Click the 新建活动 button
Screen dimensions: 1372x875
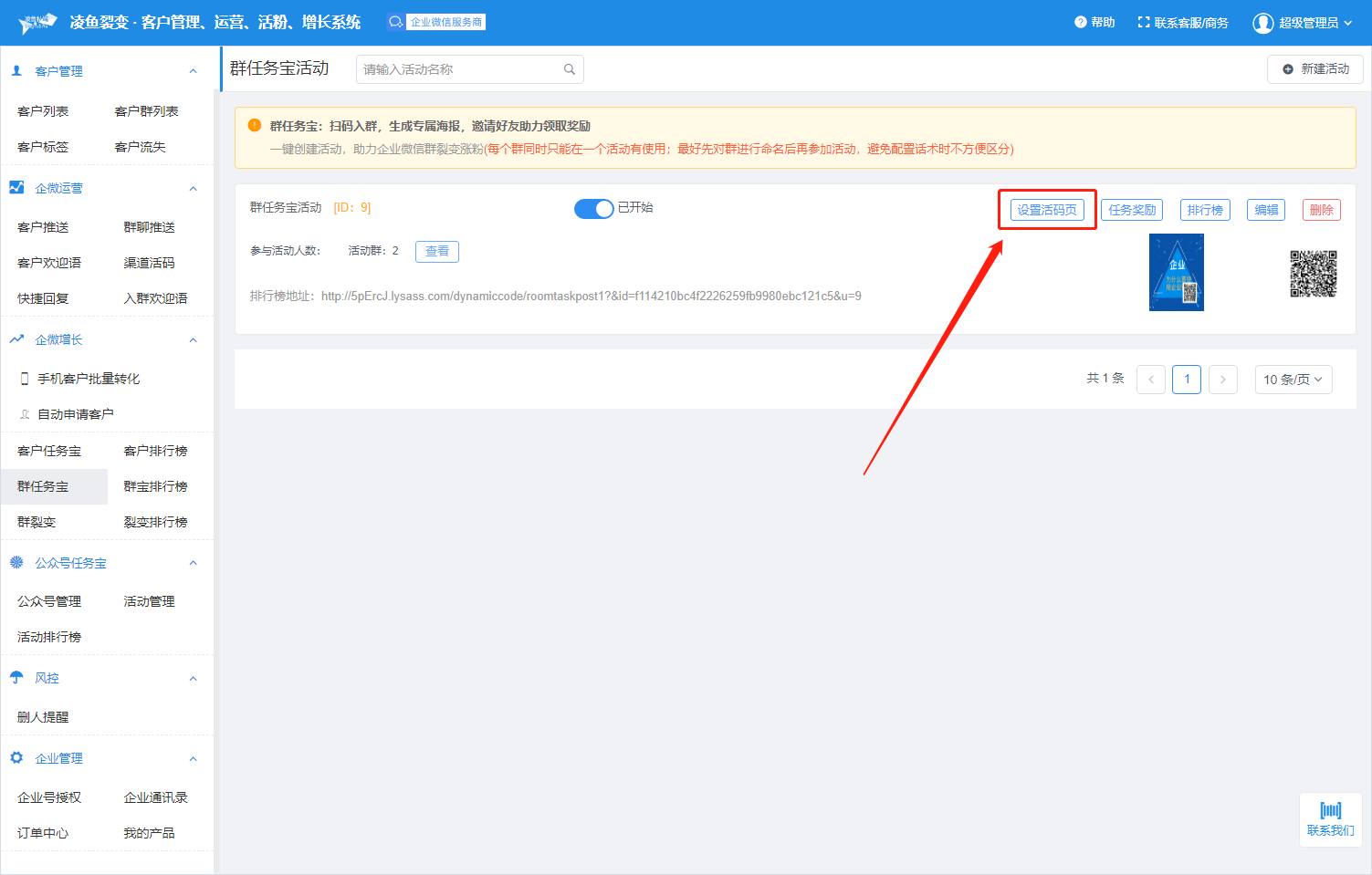[1314, 69]
